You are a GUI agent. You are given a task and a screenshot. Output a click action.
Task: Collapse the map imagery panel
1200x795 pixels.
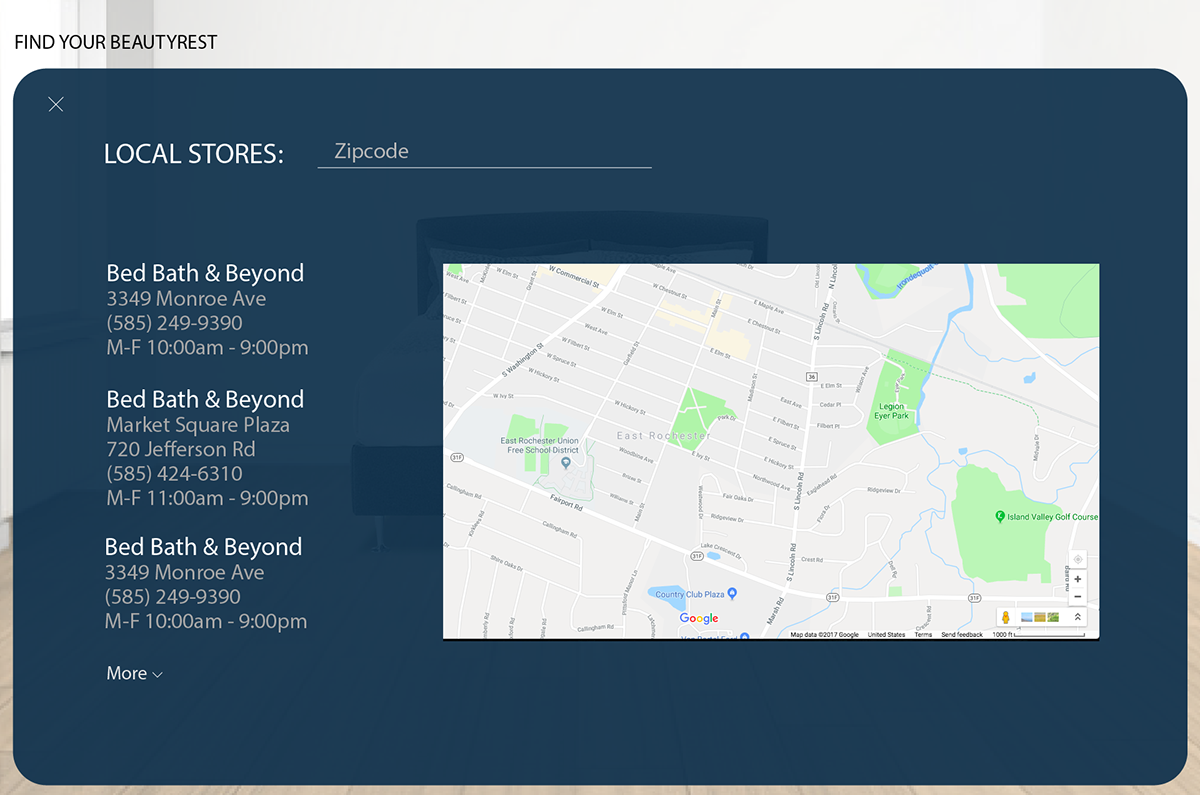click(x=1077, y=617)
